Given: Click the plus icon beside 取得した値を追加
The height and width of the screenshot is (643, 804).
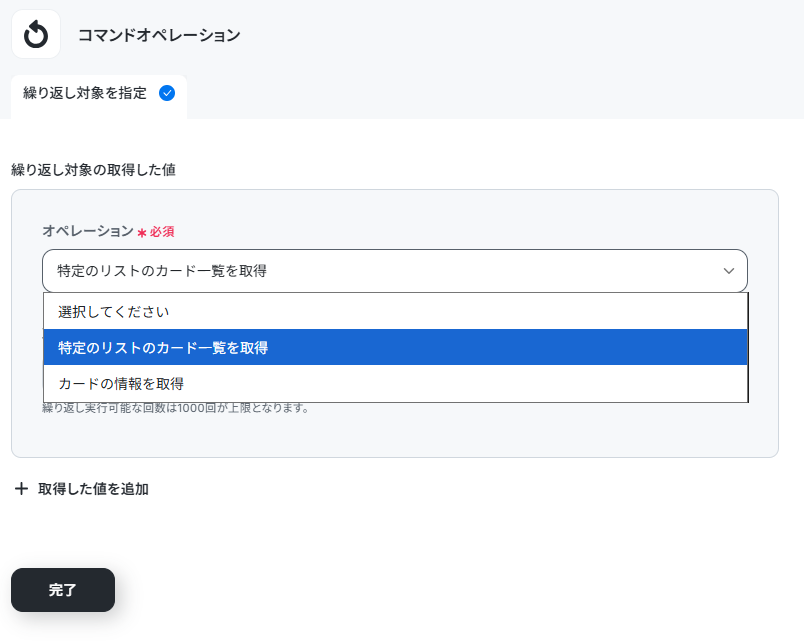Looking at the screenshot, I should [22, 489].
